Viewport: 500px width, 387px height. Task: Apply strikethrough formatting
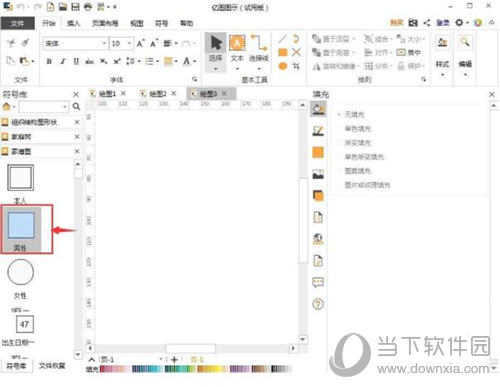(90, 61)
